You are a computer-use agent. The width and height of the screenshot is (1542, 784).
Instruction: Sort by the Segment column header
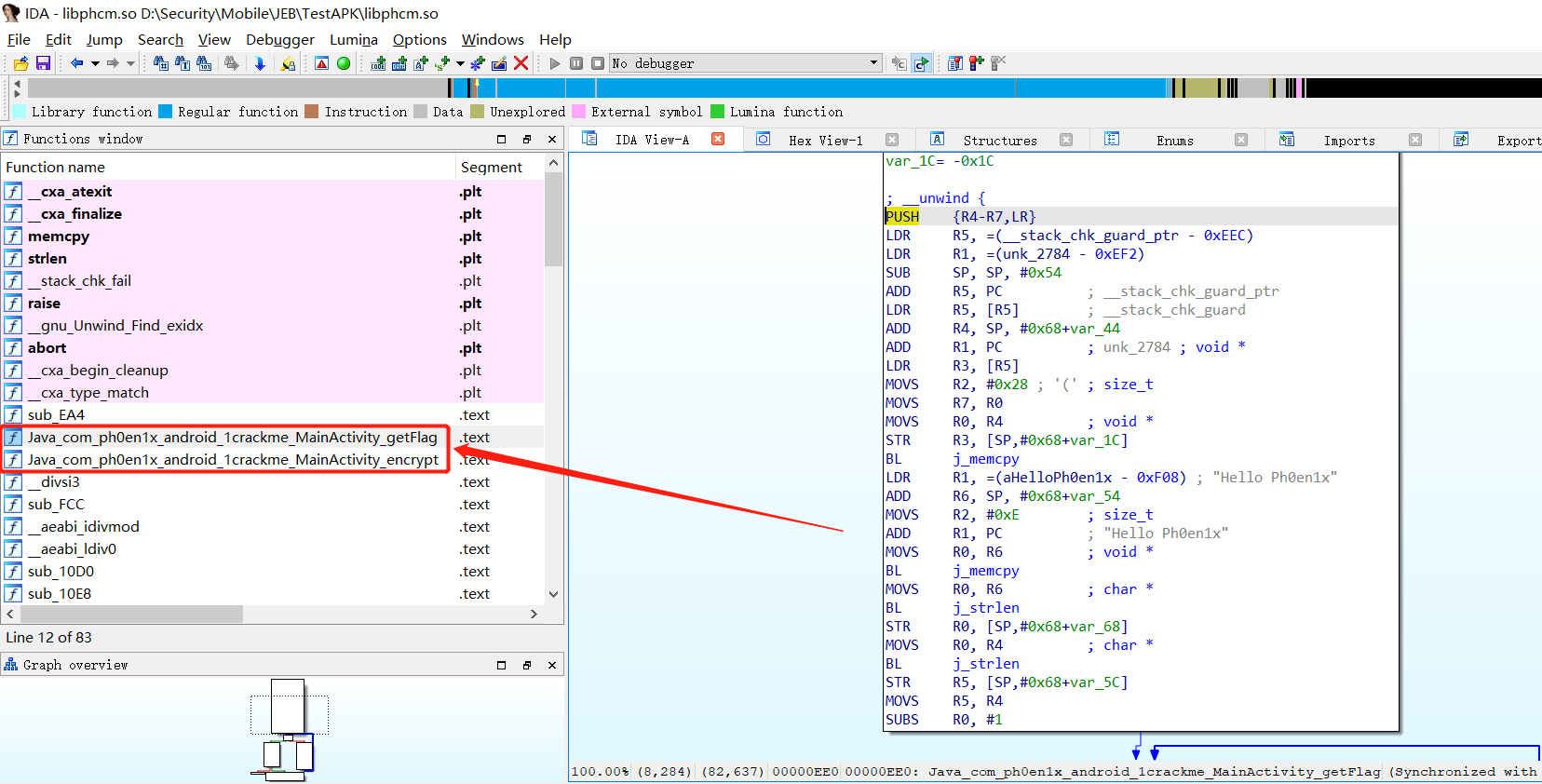(x=500, y=167)
